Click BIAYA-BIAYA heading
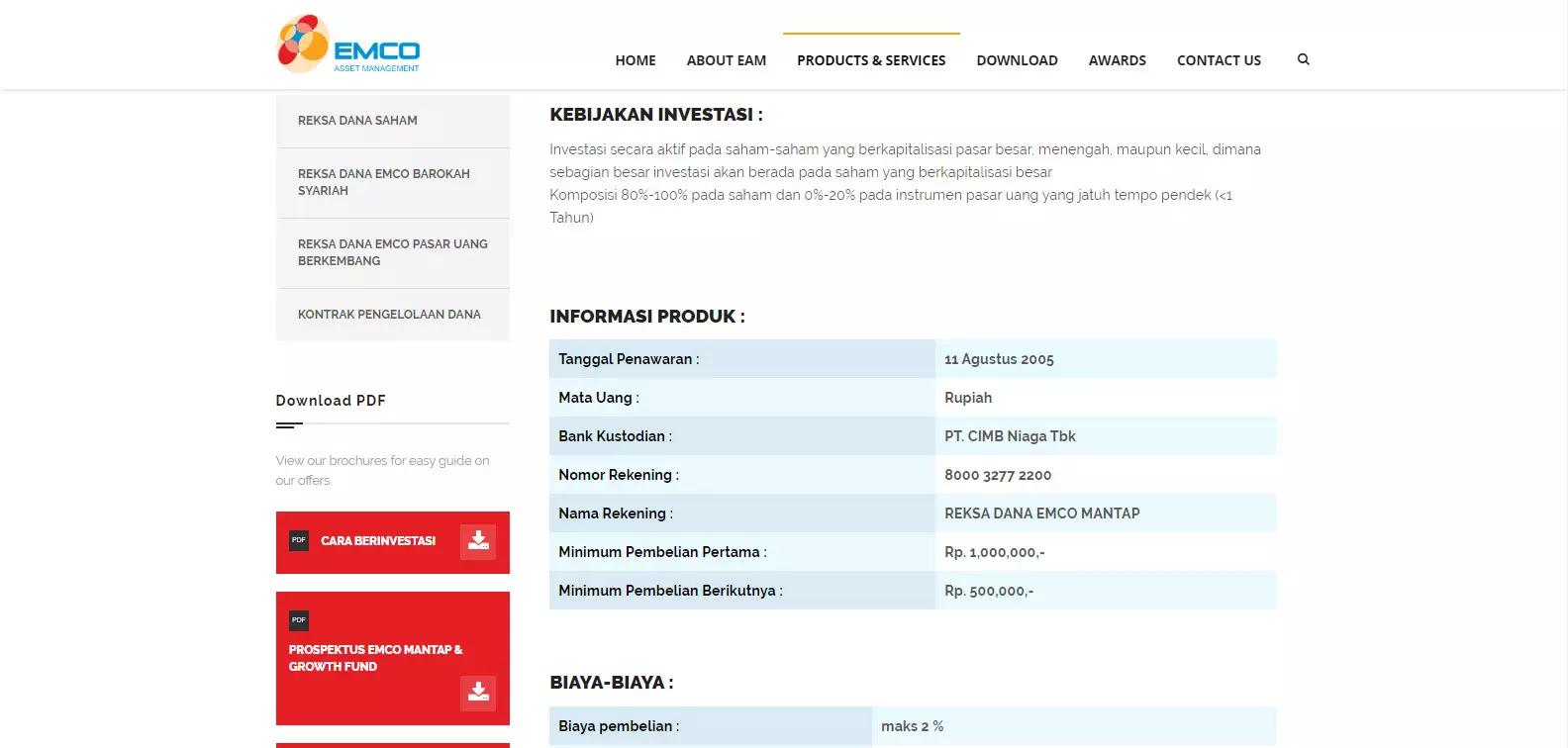 [x=612, y=683]
